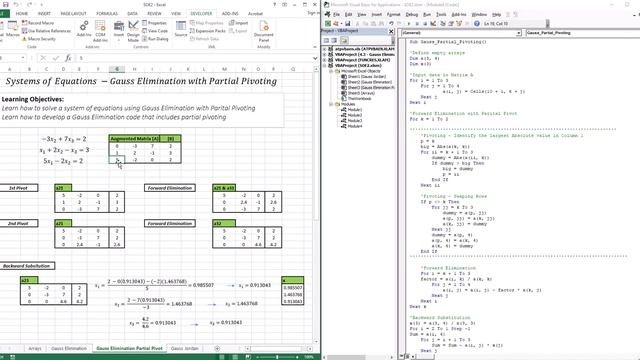Open the VBA Help question mark icon

[476, 24]
